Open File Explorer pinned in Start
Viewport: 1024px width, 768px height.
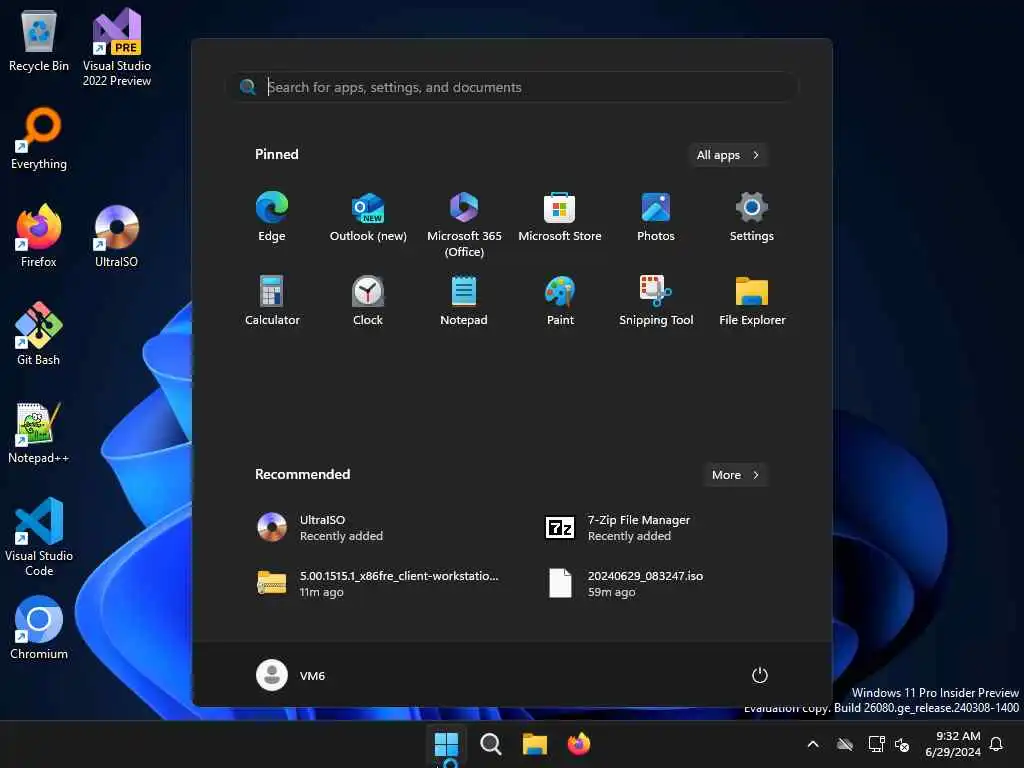752,301
